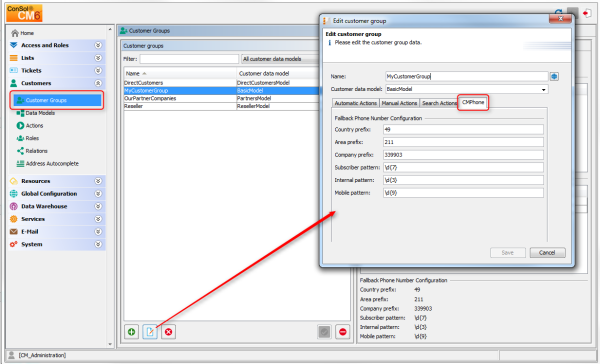Expand the Lists section chevron
This screenshot has height=364, width=600.
[x=98, y=58]
